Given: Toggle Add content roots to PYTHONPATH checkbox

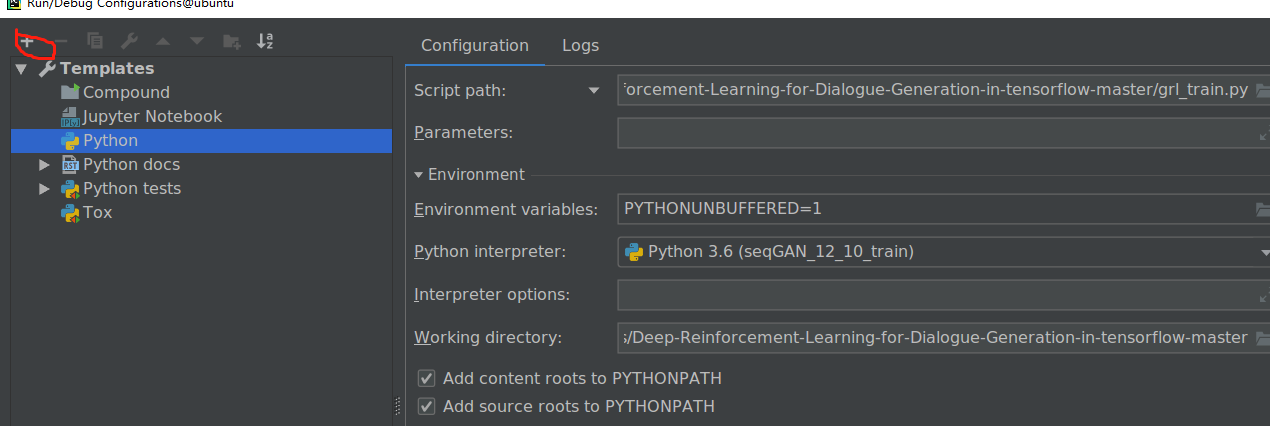Looking at the screenshot, I should 427,378.
